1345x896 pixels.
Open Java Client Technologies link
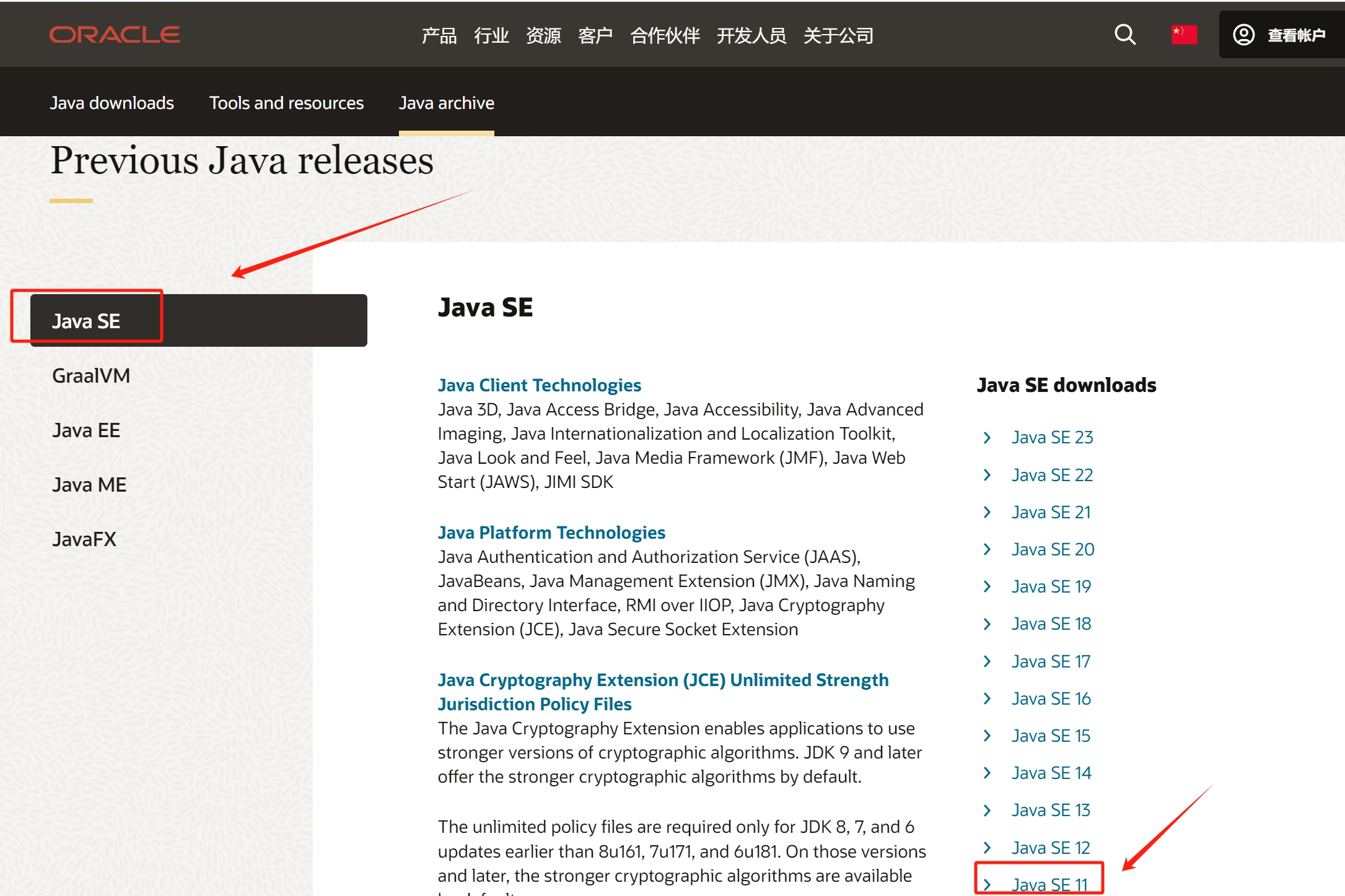click(x=540, y=385)
